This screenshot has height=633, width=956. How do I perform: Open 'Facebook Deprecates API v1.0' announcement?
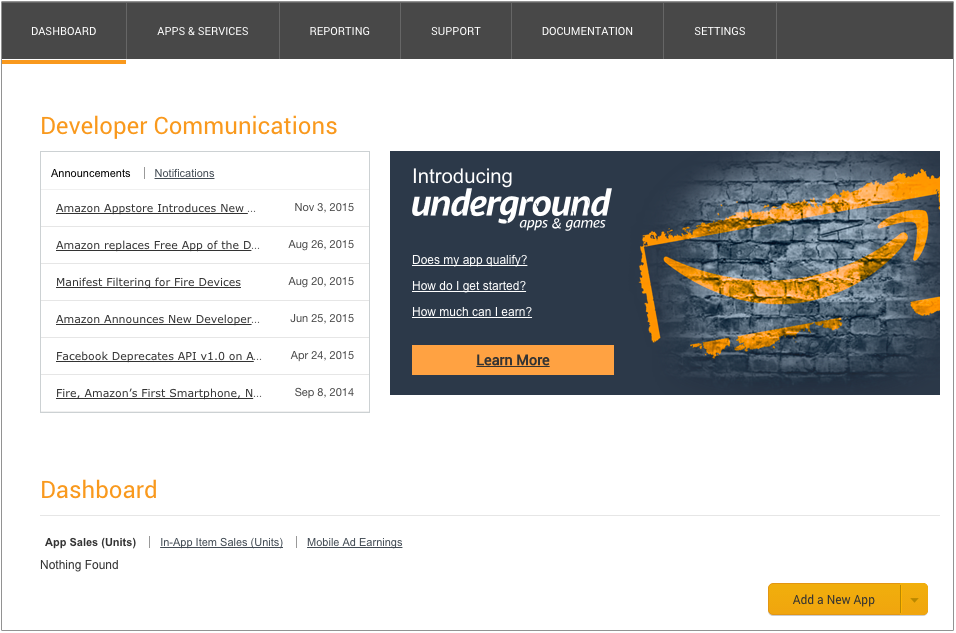pos(159,356)
